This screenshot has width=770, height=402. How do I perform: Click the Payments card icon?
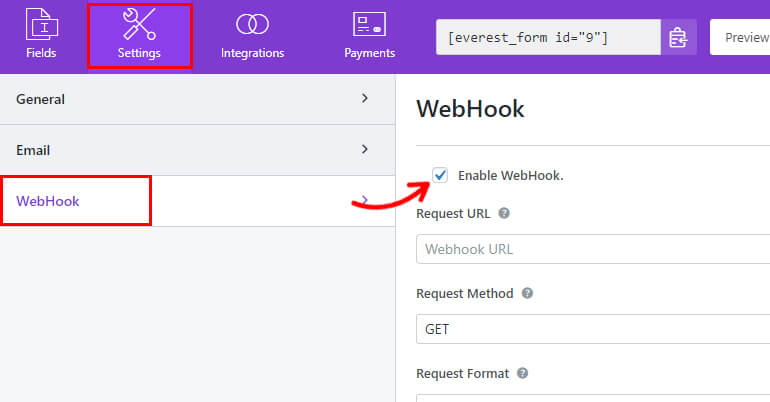point(369,24)
